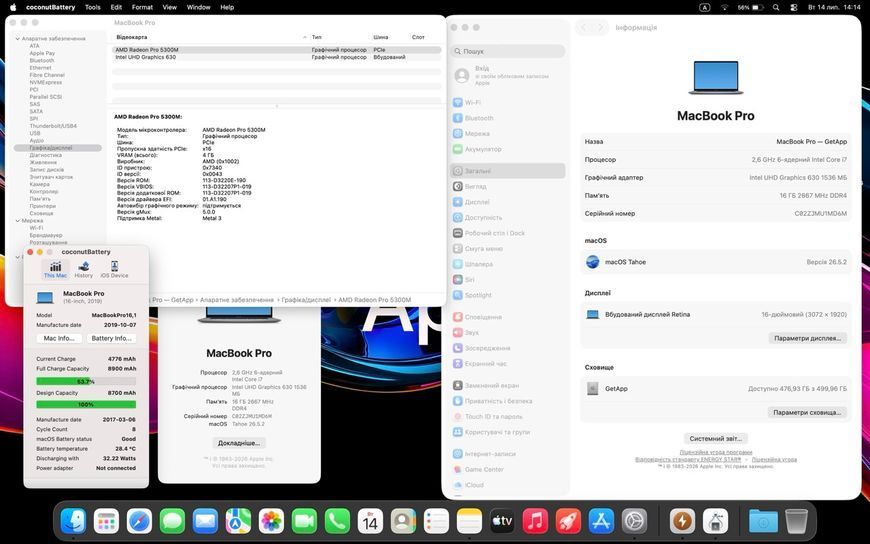Viewport: 870px width, 544px height.
Task: Open Доступність in the System Settings sidebar
Action: [508, 218]
